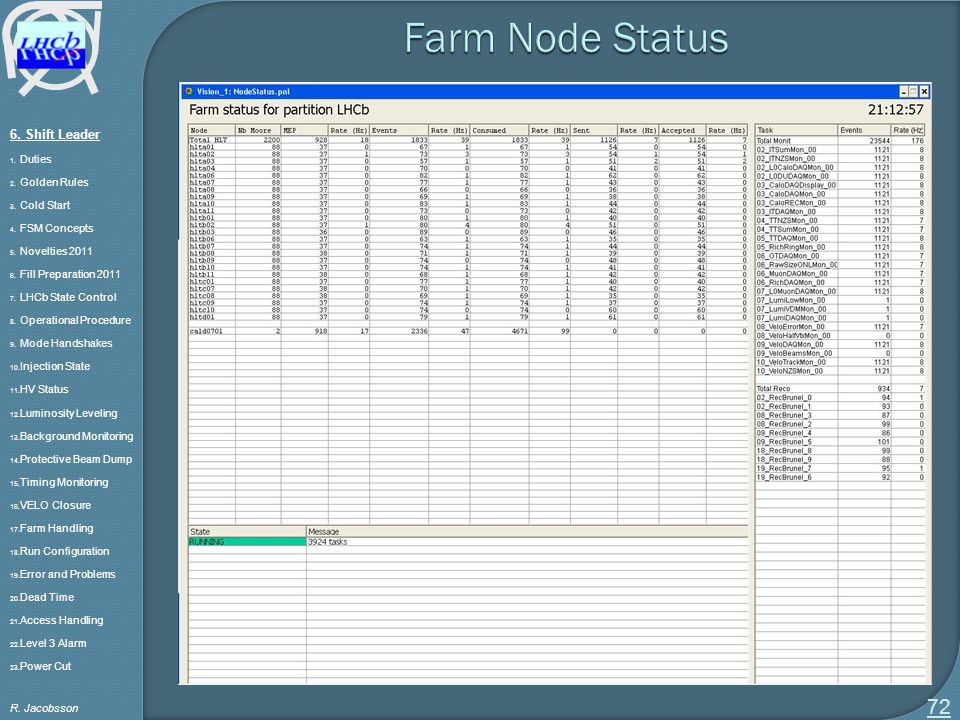This screenshot has height=720, width=960.
Task: Open Run Configuration
Action: click(x=64, y=551)
